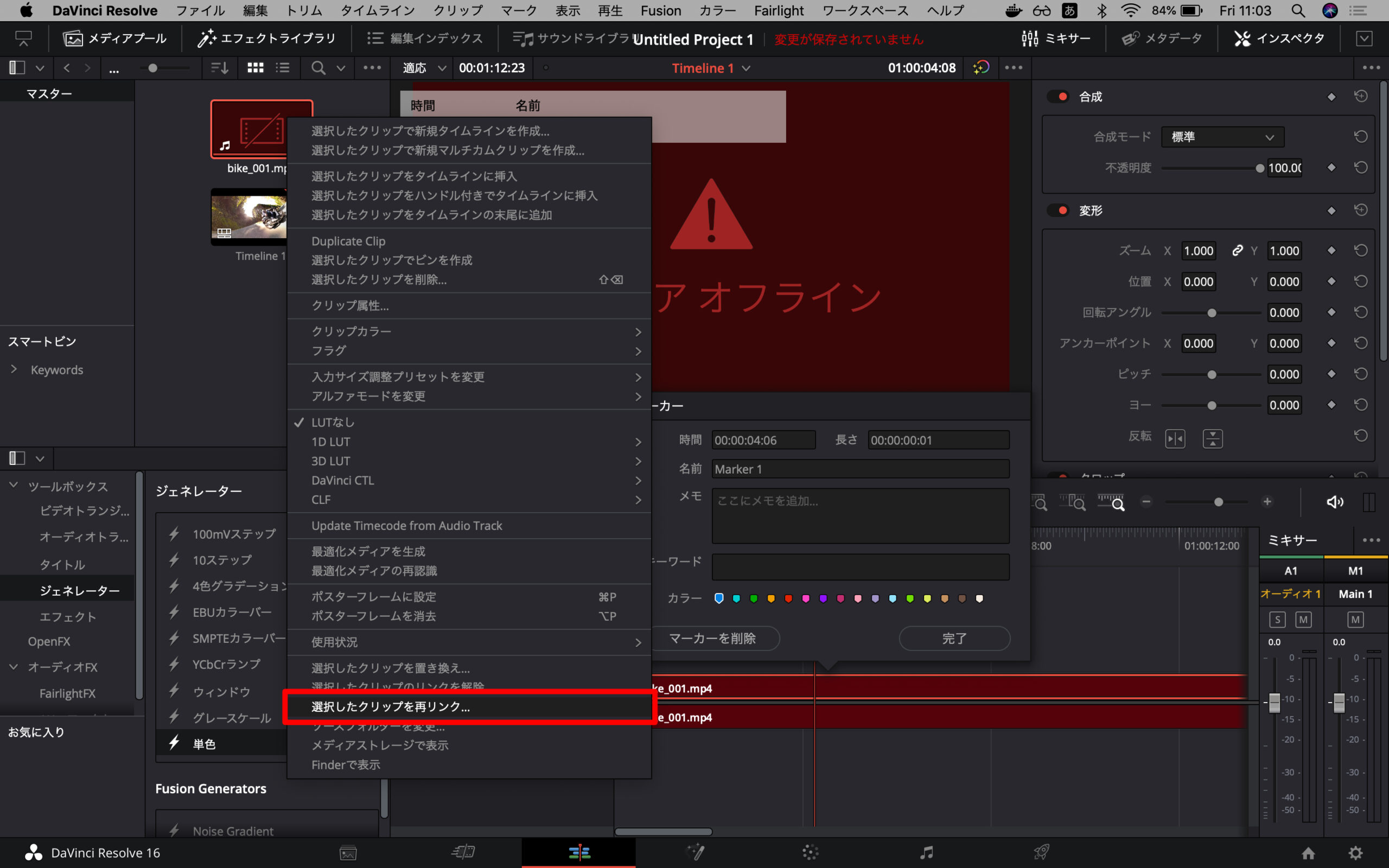Open the 適応 viewer zoom dropdown
Screen dimensions: 1389x868
coord(424,68)
